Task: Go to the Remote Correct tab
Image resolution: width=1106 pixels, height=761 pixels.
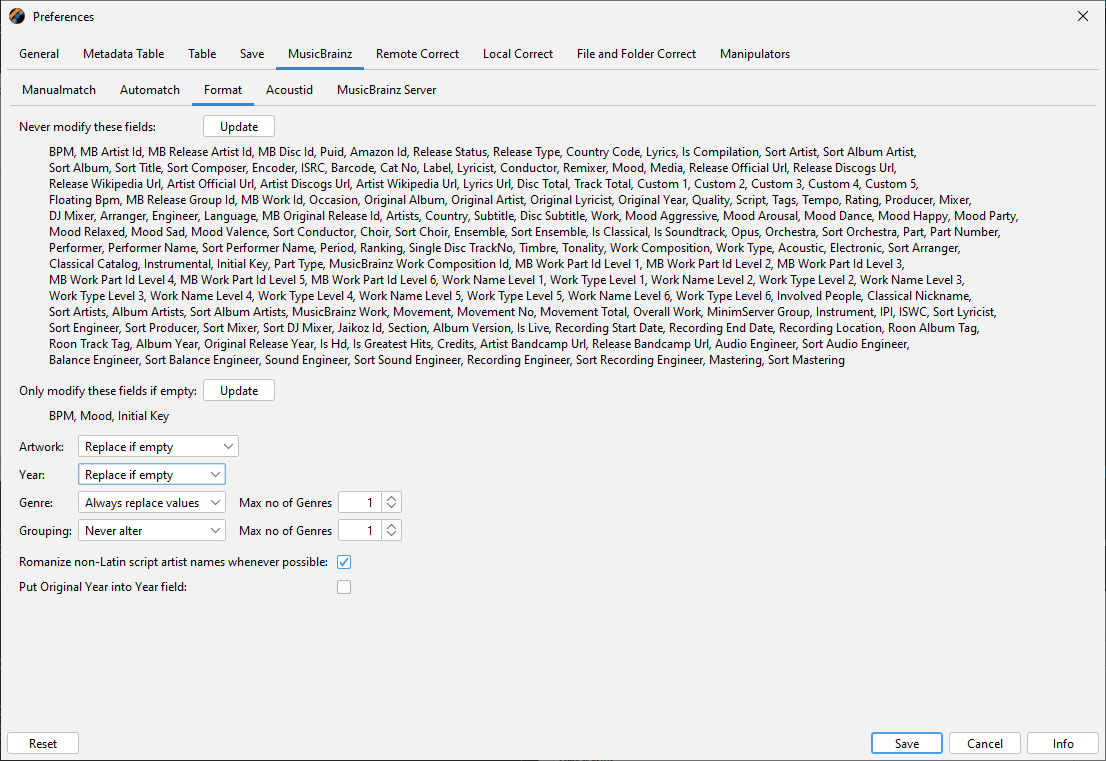Action: pyautogui.click(x=417, y=54)
